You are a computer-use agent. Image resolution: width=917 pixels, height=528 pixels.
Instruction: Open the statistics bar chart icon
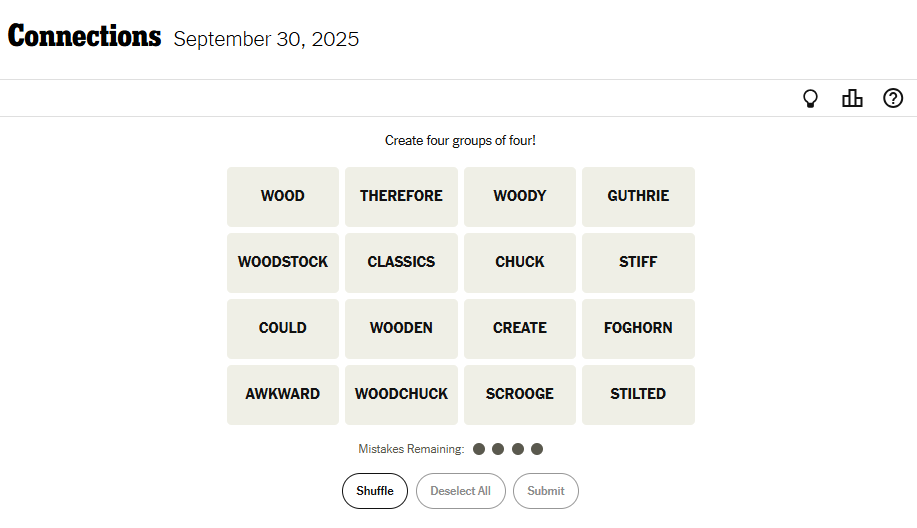852,98
